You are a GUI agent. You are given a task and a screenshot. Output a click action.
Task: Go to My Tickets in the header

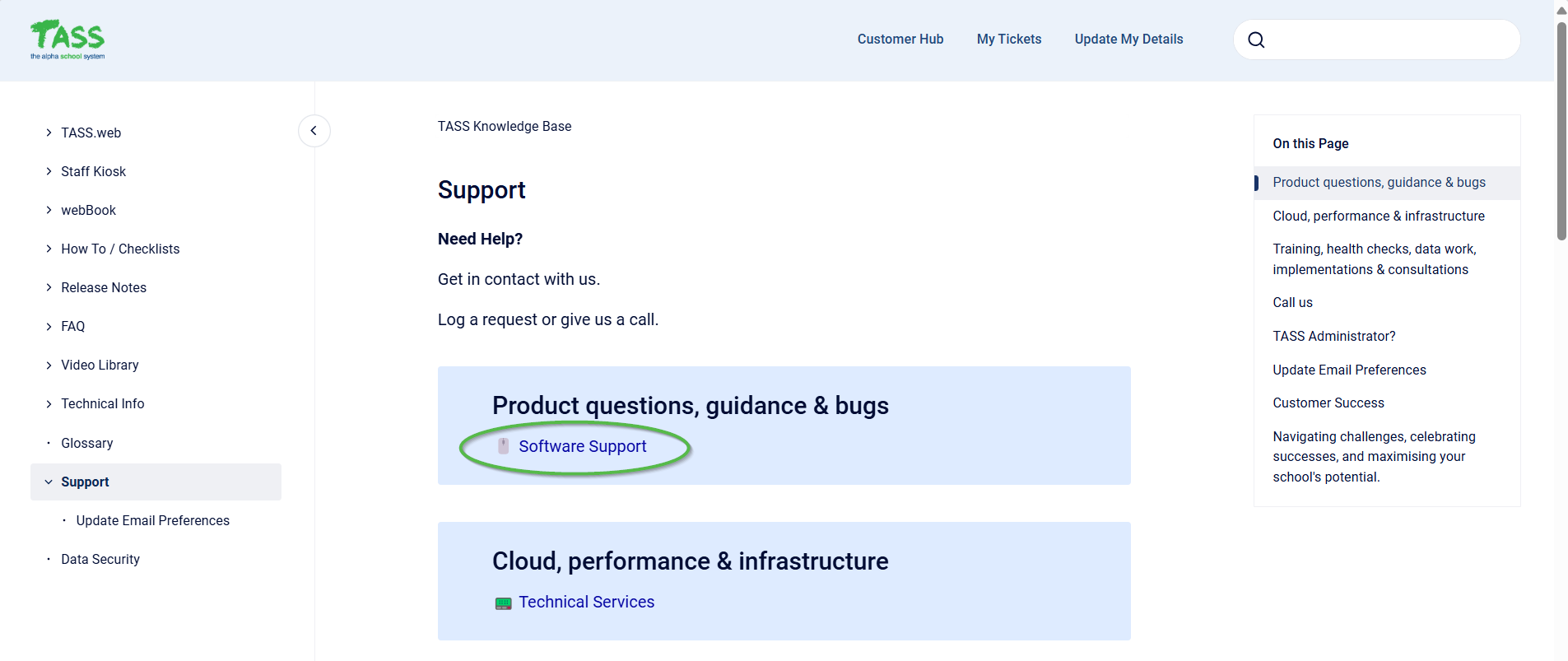[1008, 40]
